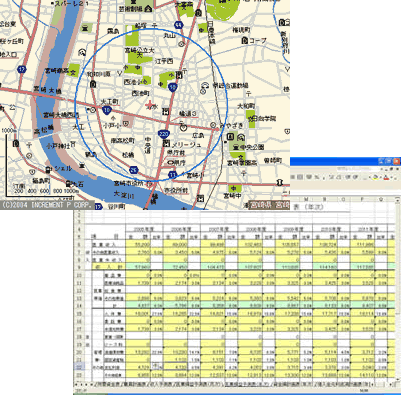Click the コープ store icon on map
Viewport: 401px width, 395px height.
coord(245,41)
